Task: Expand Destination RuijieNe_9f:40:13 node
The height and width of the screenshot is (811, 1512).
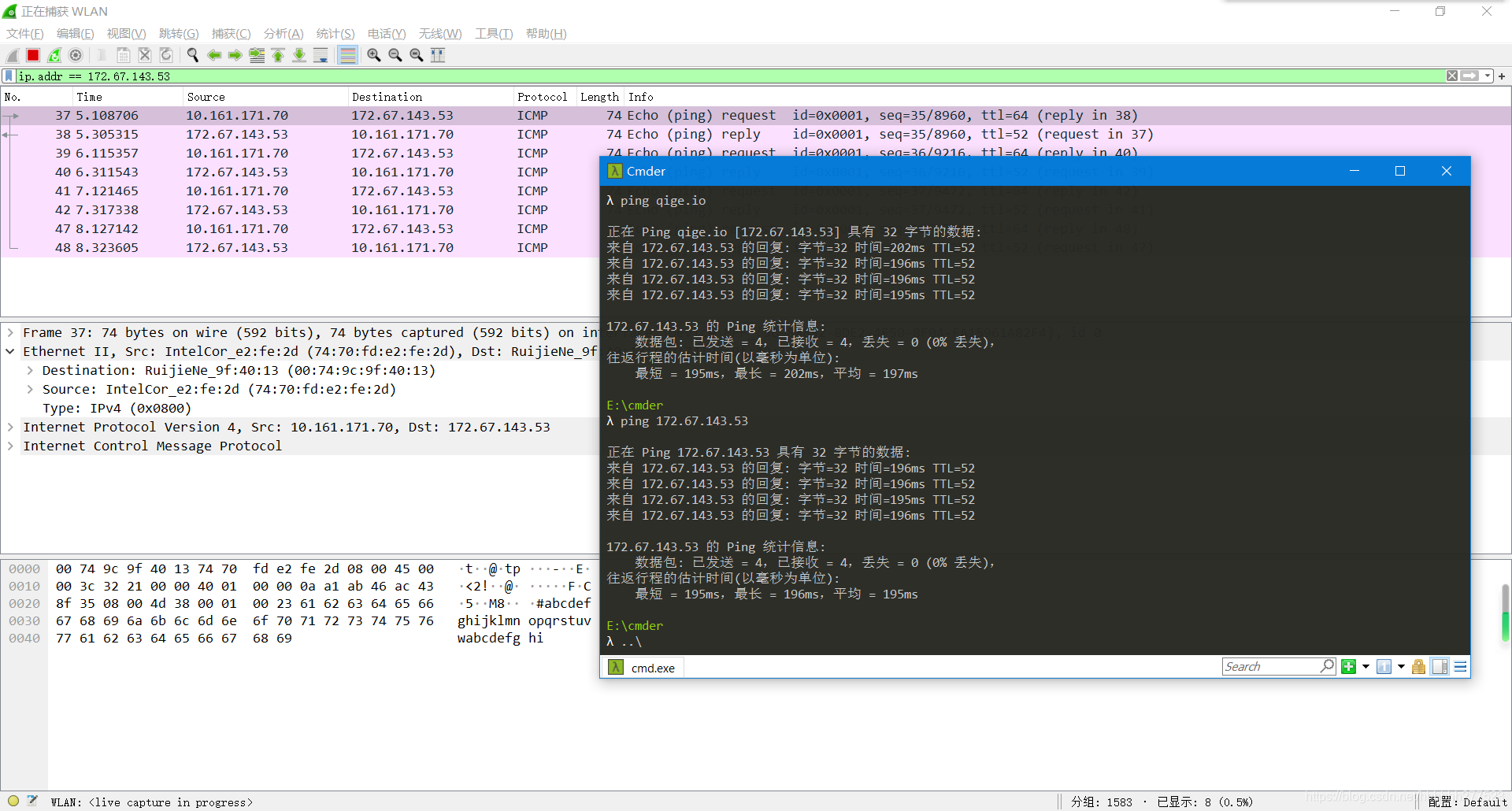Action: [x=29, y=370]
